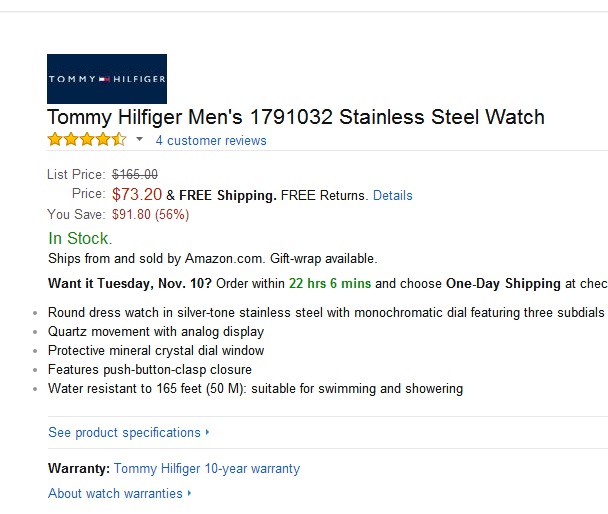Viewport: 608px width, 514px height.
Task: Click the $73.20 sale price
Action: click(137, 194)
